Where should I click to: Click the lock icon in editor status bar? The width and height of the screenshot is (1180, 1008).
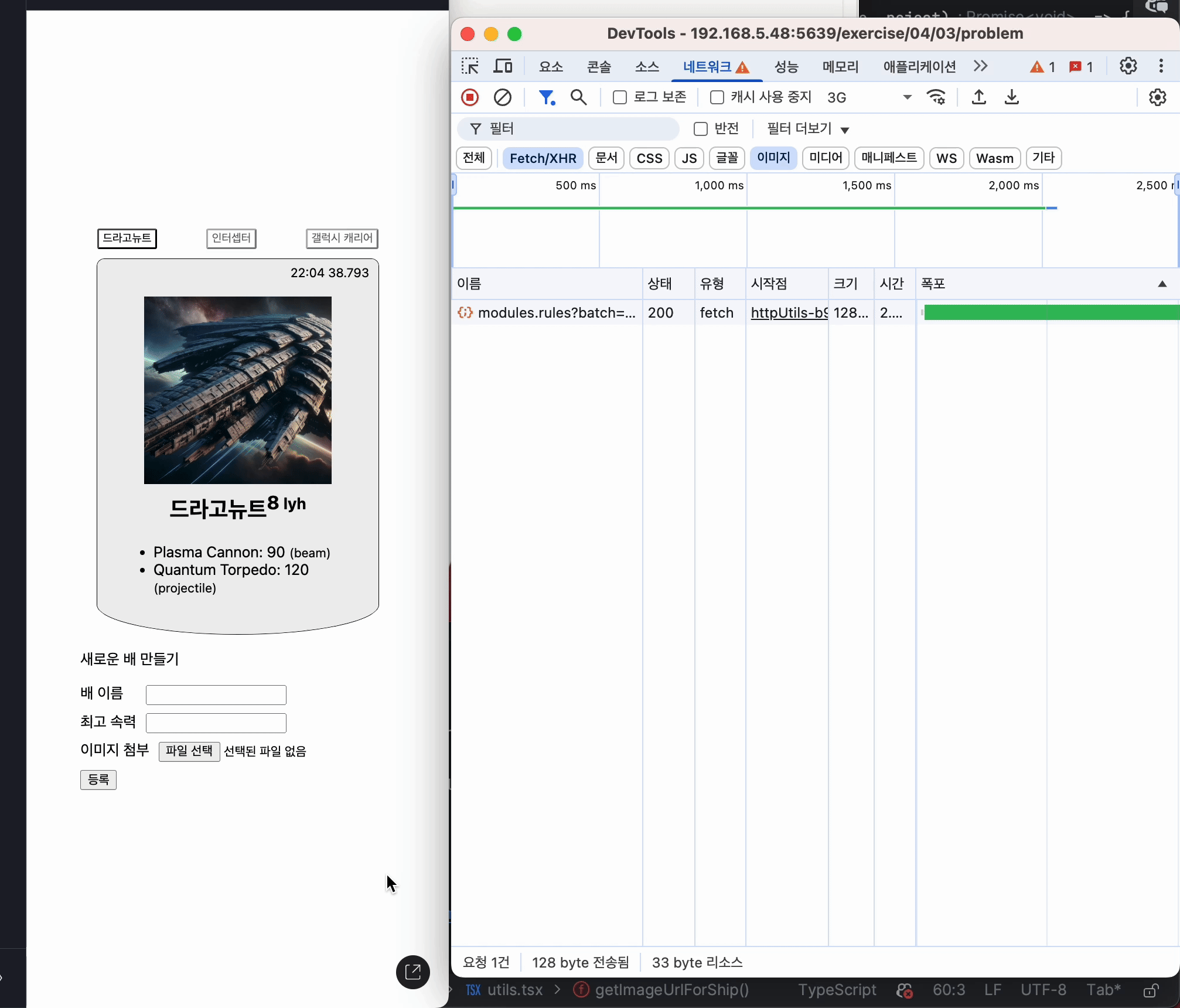[1151, 990]
